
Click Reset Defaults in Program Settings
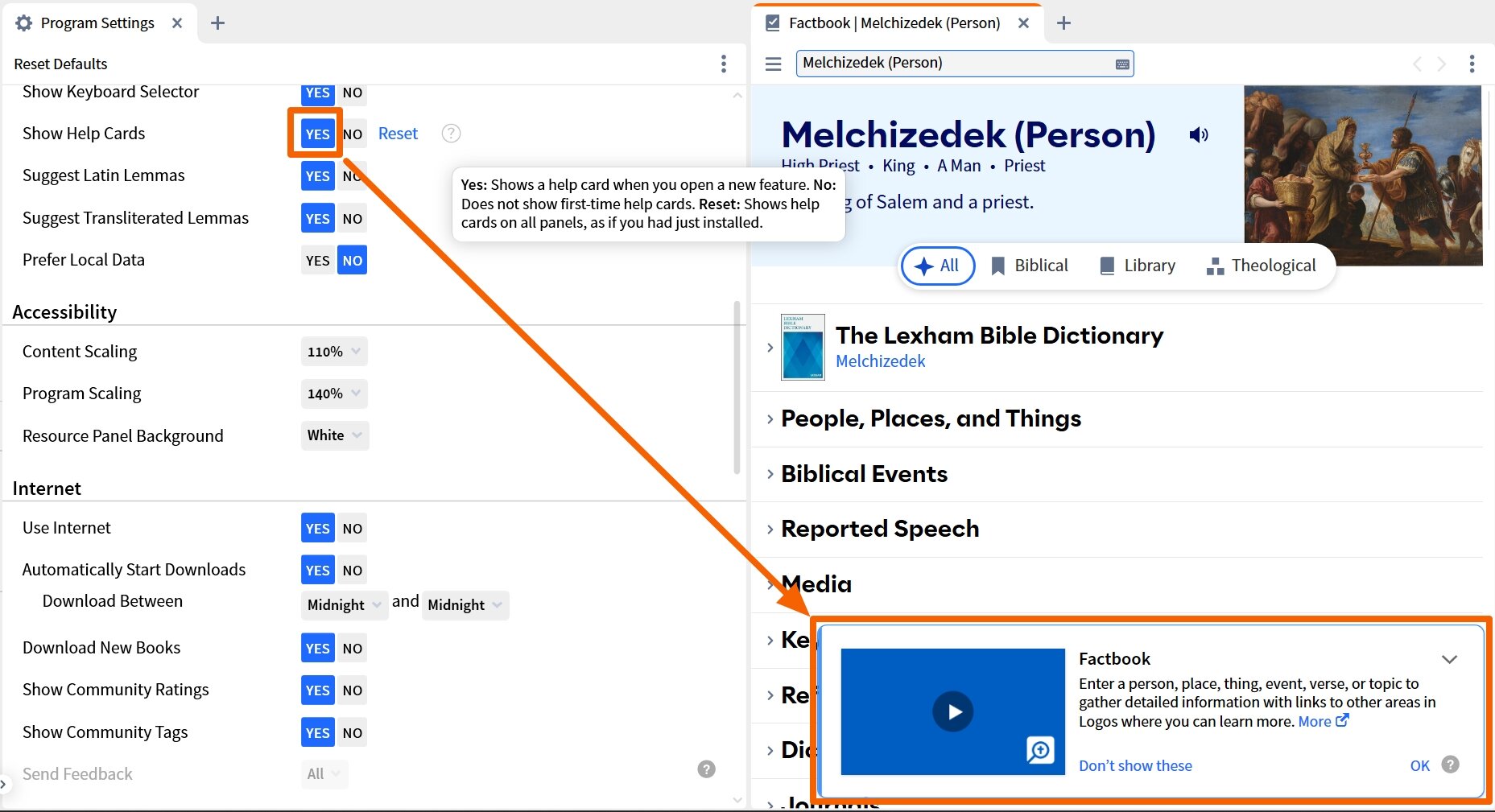coord(60,64)
